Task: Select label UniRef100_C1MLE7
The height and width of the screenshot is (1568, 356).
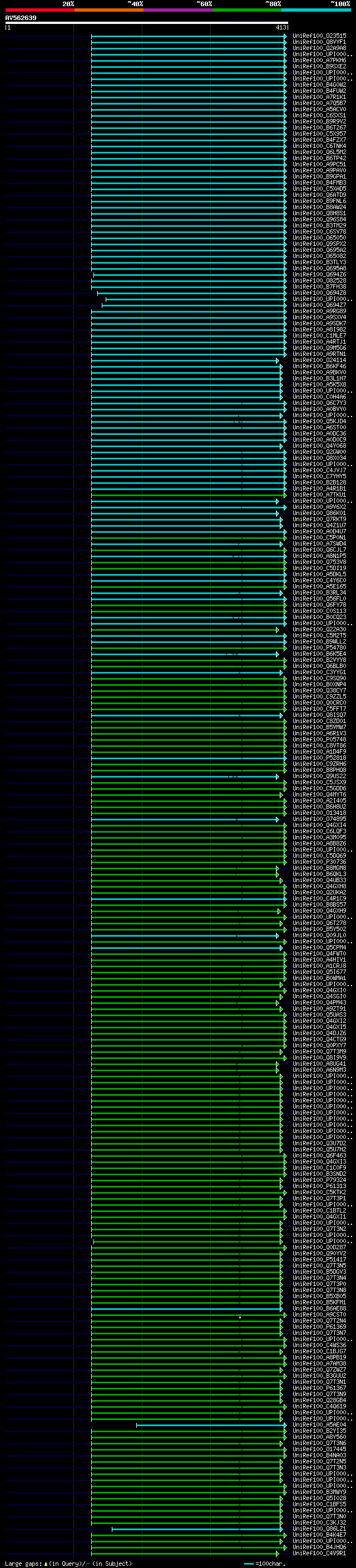Action: point(319,335)
